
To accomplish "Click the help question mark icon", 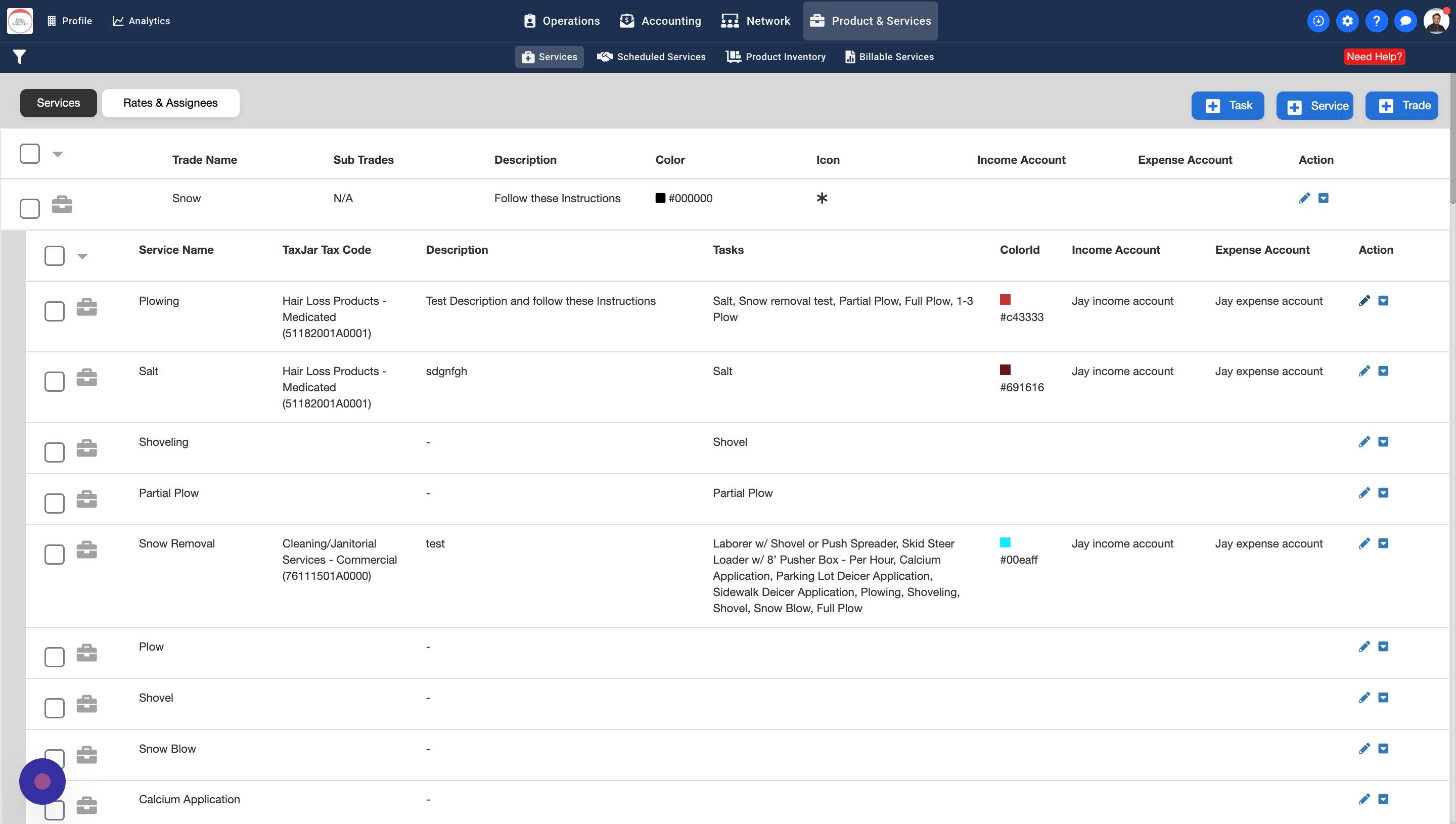I will [1376, 21].
